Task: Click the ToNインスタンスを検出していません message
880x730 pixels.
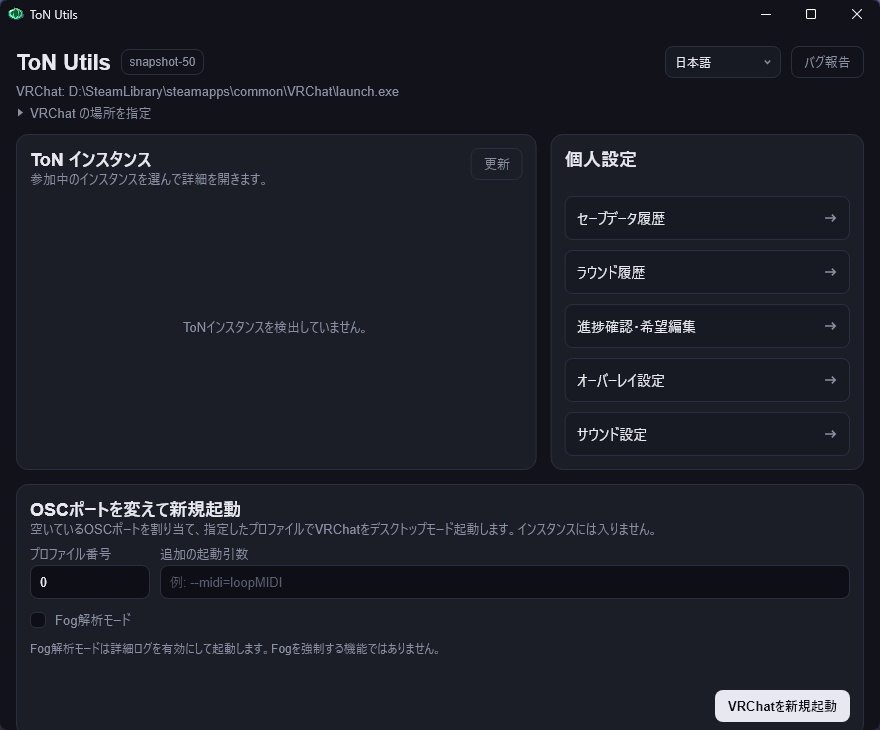Action: pyautogui.click(x=275, y=327)
